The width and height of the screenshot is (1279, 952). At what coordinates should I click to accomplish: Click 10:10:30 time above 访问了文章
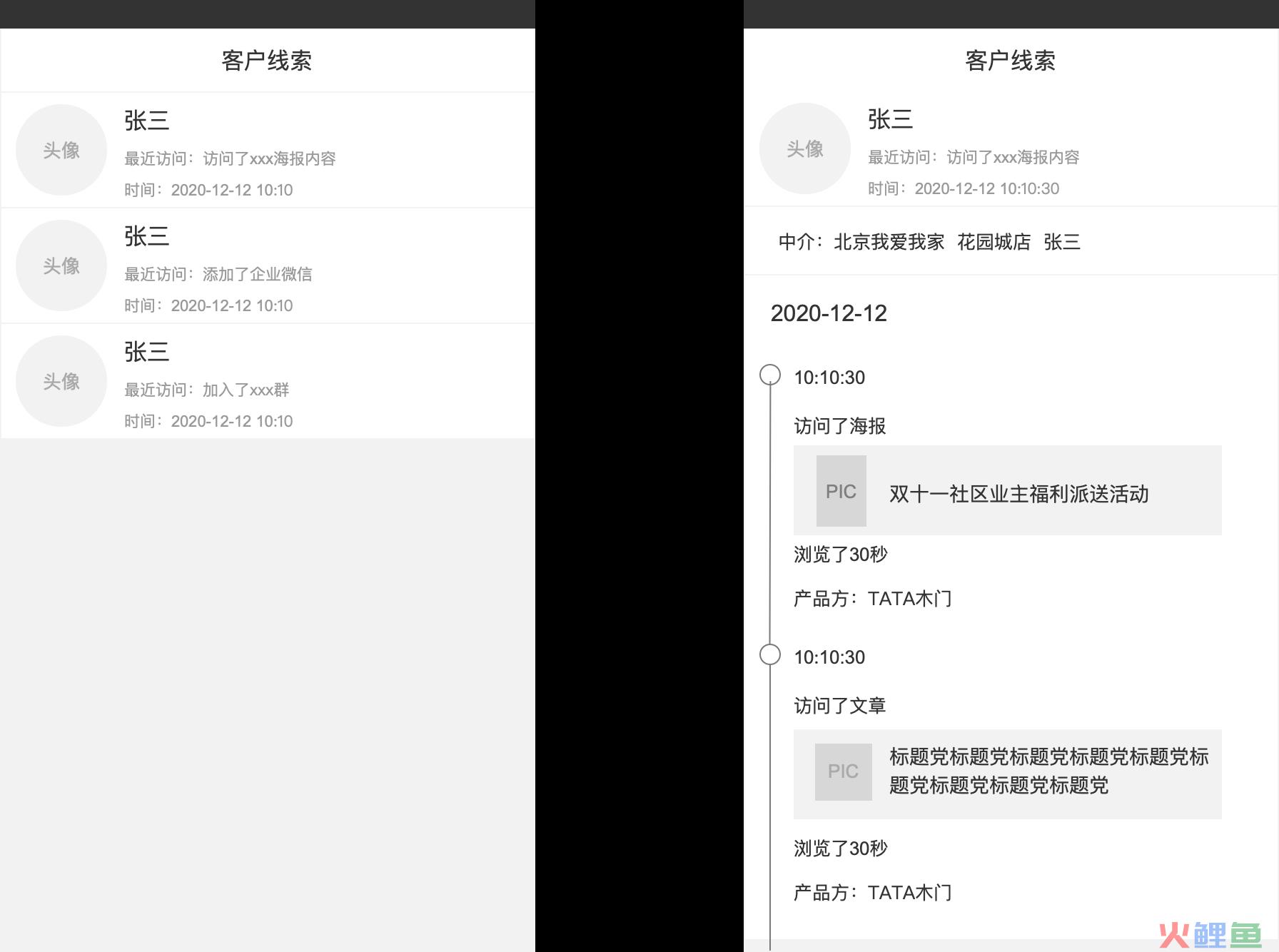(829, 657)
